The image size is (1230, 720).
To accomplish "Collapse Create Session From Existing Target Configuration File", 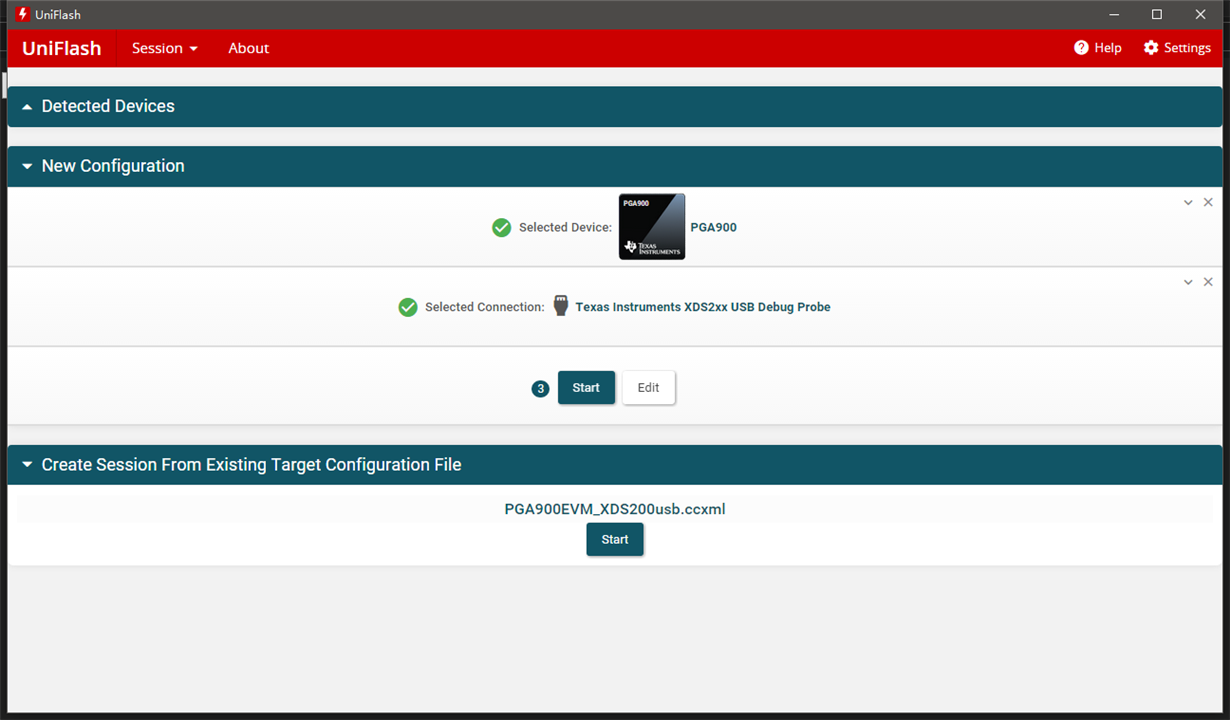I will click(615, 465).
